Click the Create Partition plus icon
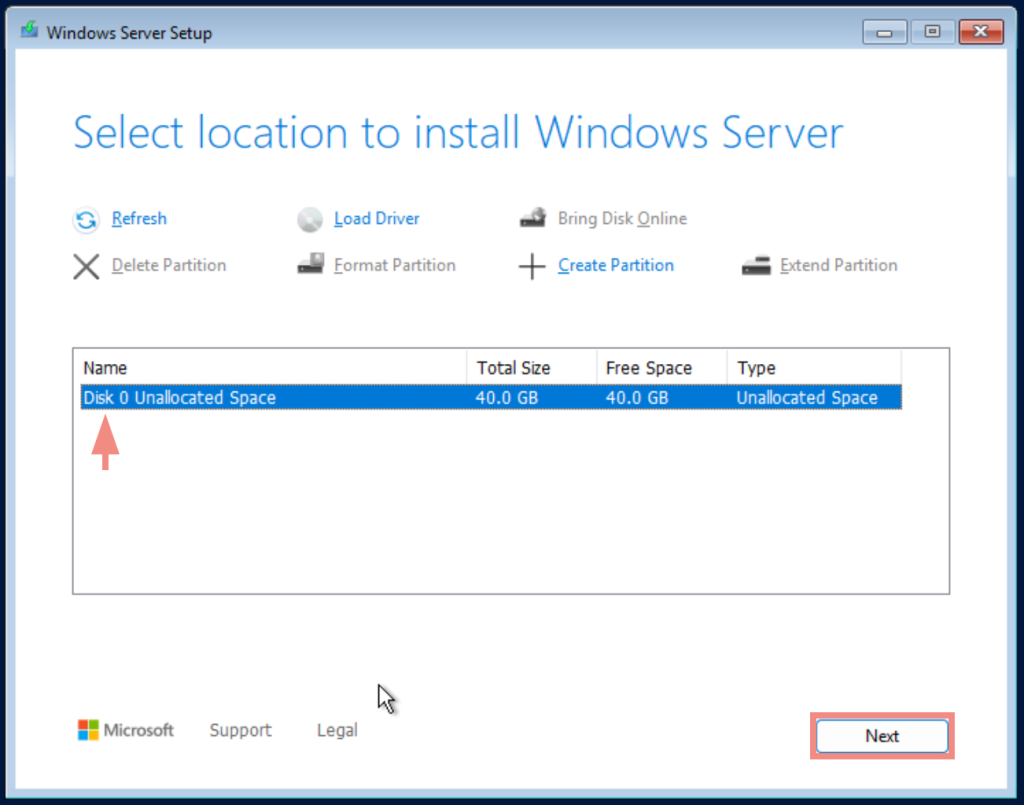Viewport: 1024px width, 805px height. (x=532, y=265)
